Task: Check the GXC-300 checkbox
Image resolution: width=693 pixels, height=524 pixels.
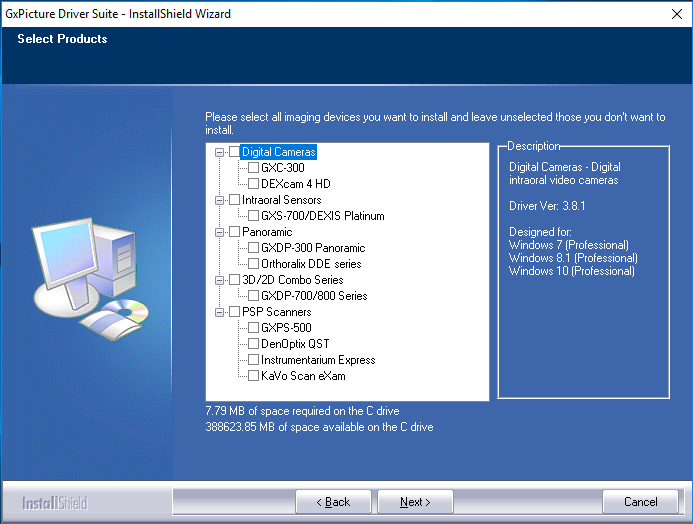Action: click(253, 168)
